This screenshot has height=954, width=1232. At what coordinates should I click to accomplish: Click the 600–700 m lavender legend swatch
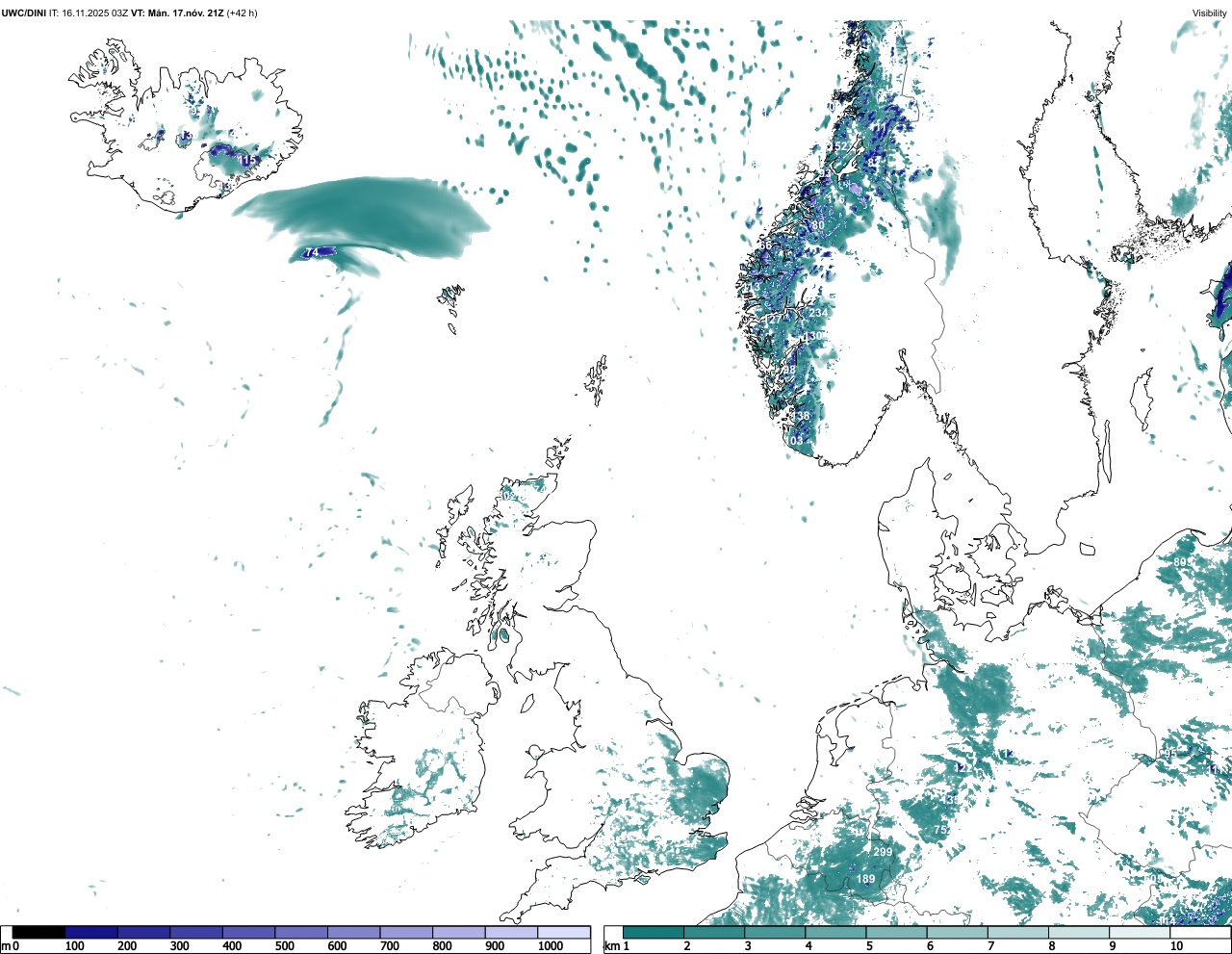click(353, 932)
